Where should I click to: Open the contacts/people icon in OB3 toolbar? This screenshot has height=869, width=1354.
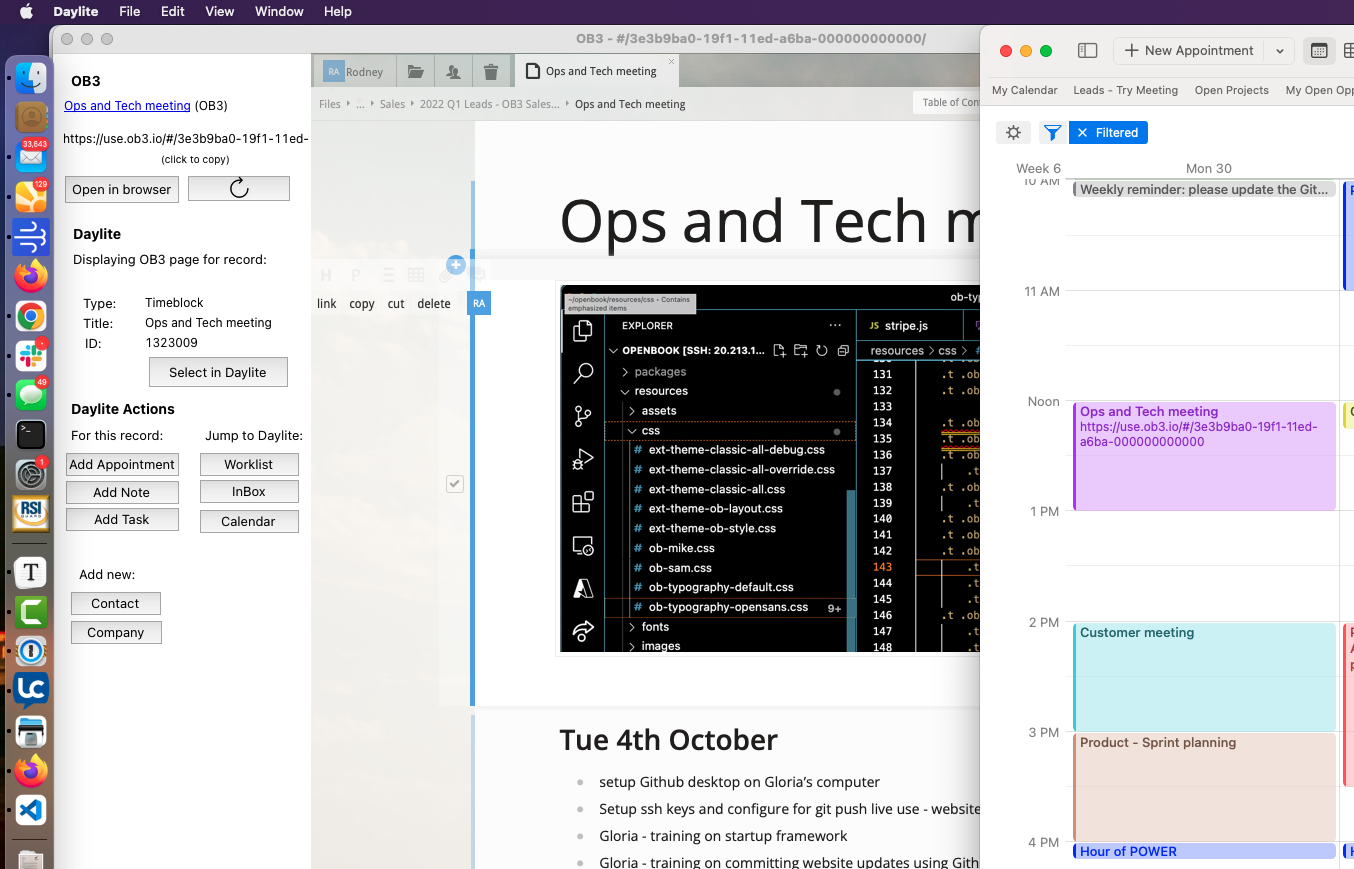pyautogui.click(x=453, y=72)
